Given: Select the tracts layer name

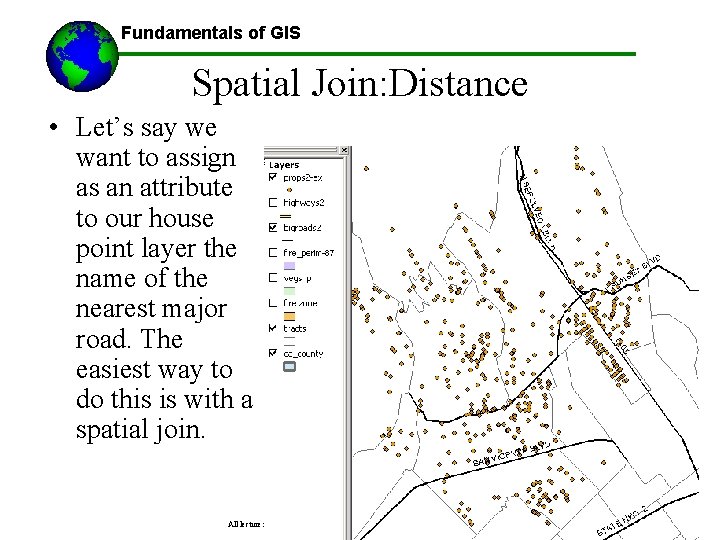Looking at the screenshot, I should [x=295, y=328].
